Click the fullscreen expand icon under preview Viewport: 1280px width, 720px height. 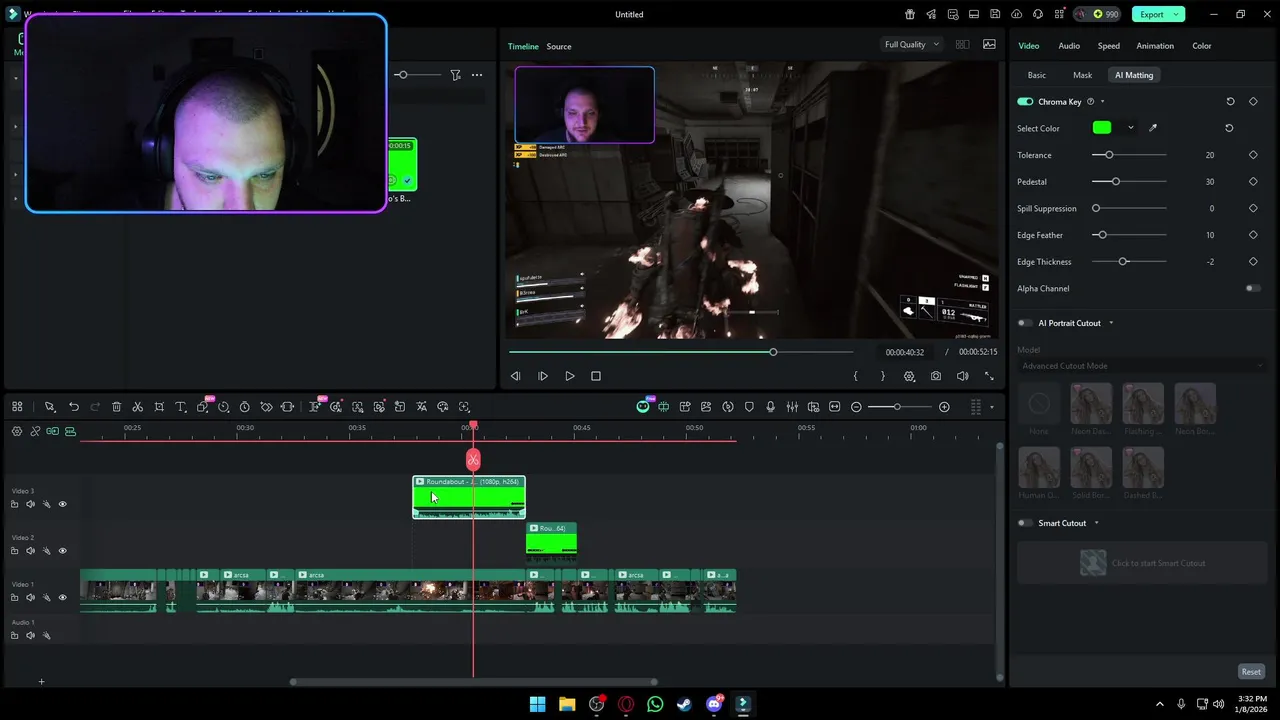(989, 376)
